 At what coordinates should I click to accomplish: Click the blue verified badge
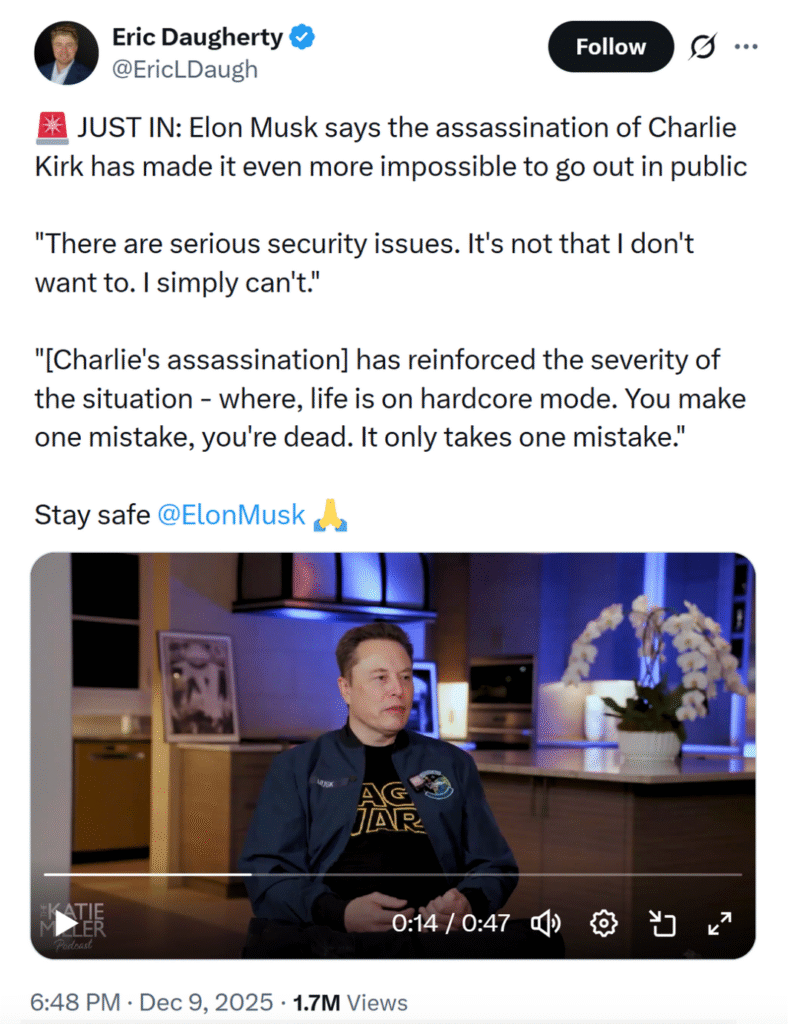pos(303,38)
